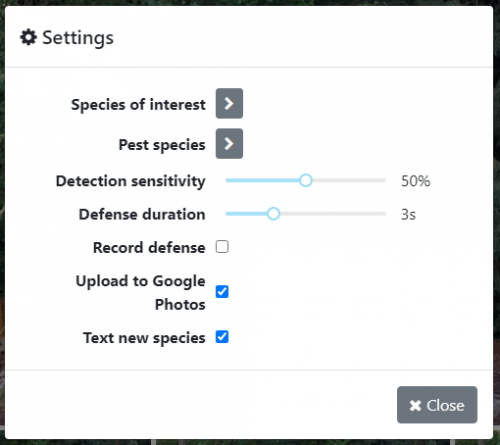Click the Detection sensitivity slider handle
The height and width of the screenshot is (445, 500).
(305, 180)
